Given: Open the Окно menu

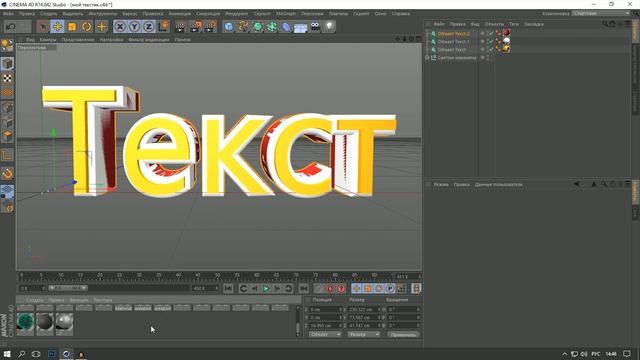Looking at the screenshot, I should [x=380, y=13].
